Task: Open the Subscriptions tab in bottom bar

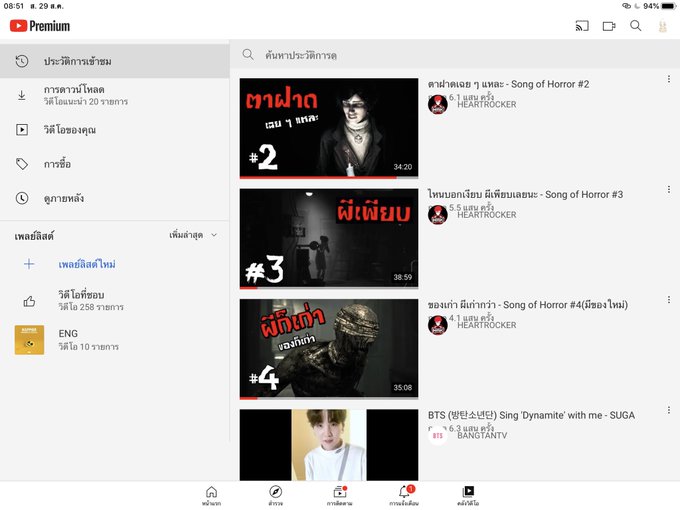Action: pyautogui.click(x=340, y=496)
